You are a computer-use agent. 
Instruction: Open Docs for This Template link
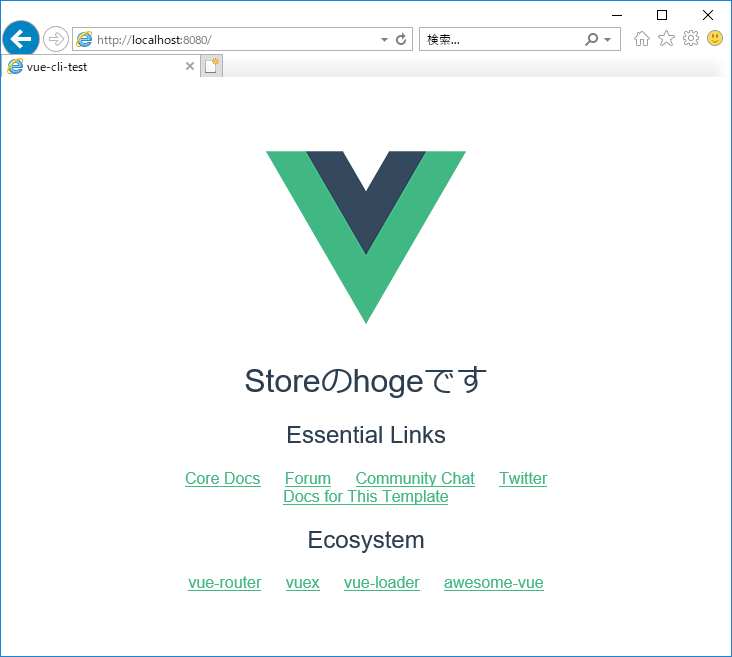(x=366, y=496)
